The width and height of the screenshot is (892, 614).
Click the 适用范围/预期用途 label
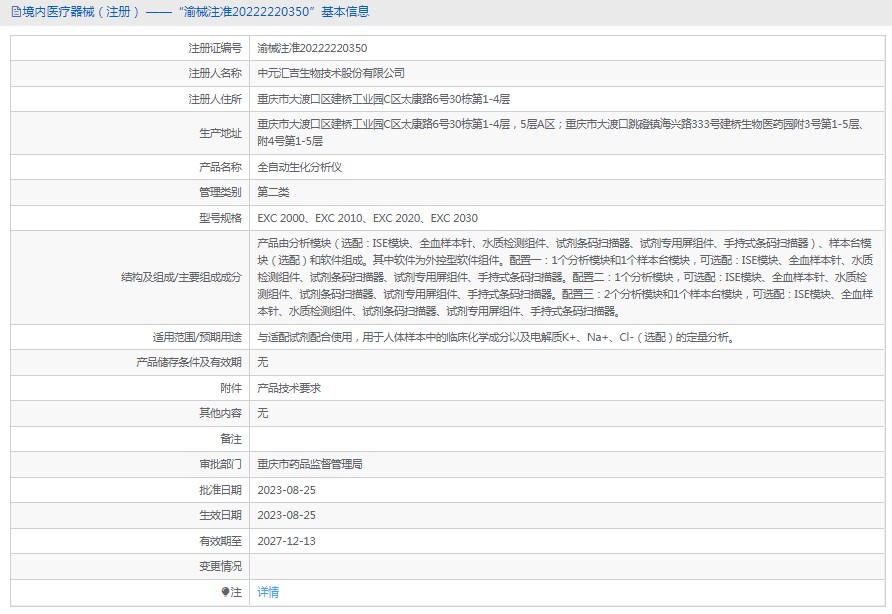tap(197, 337)
